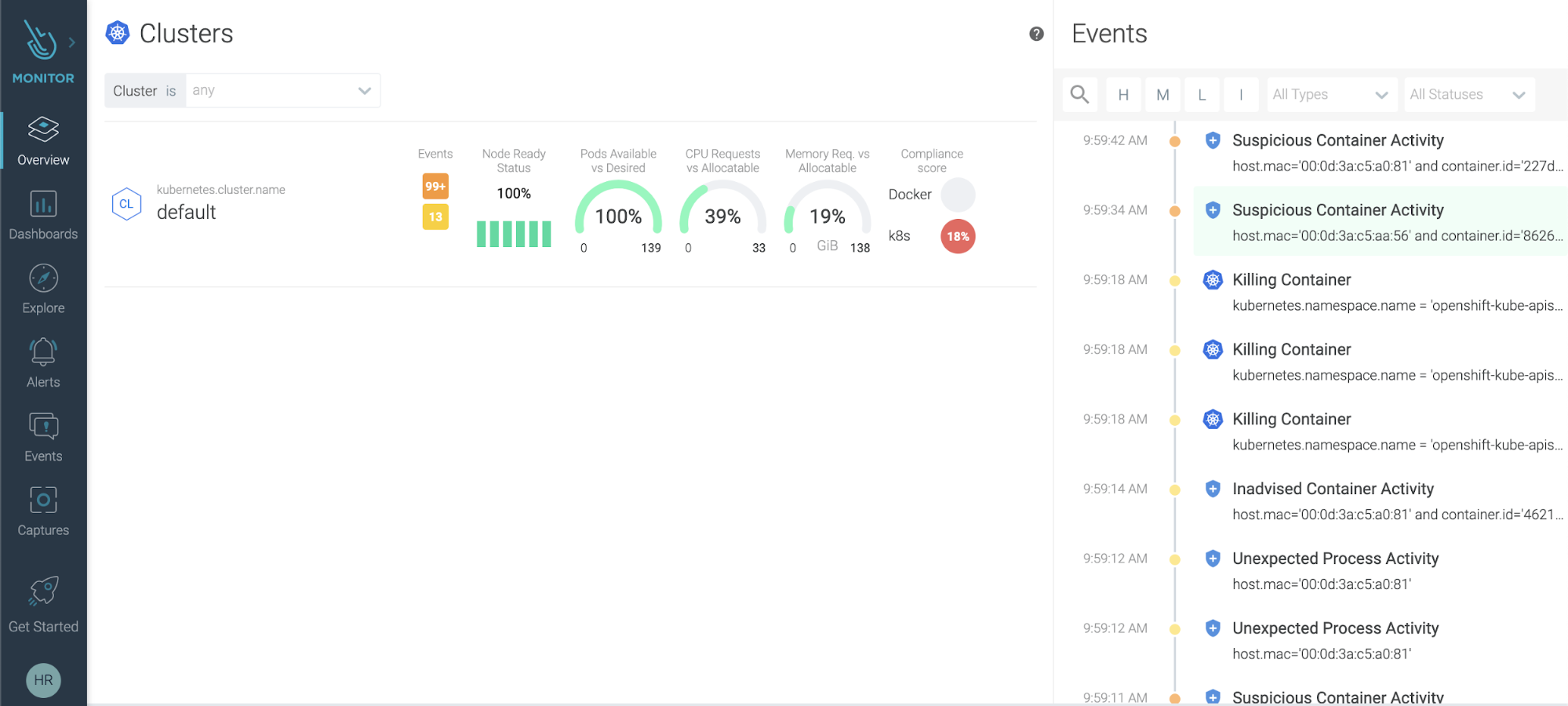Image resolution: width=1568 pixels, height=706 pixels.
Task: Click the Events column header
Action: click(435, 154)
